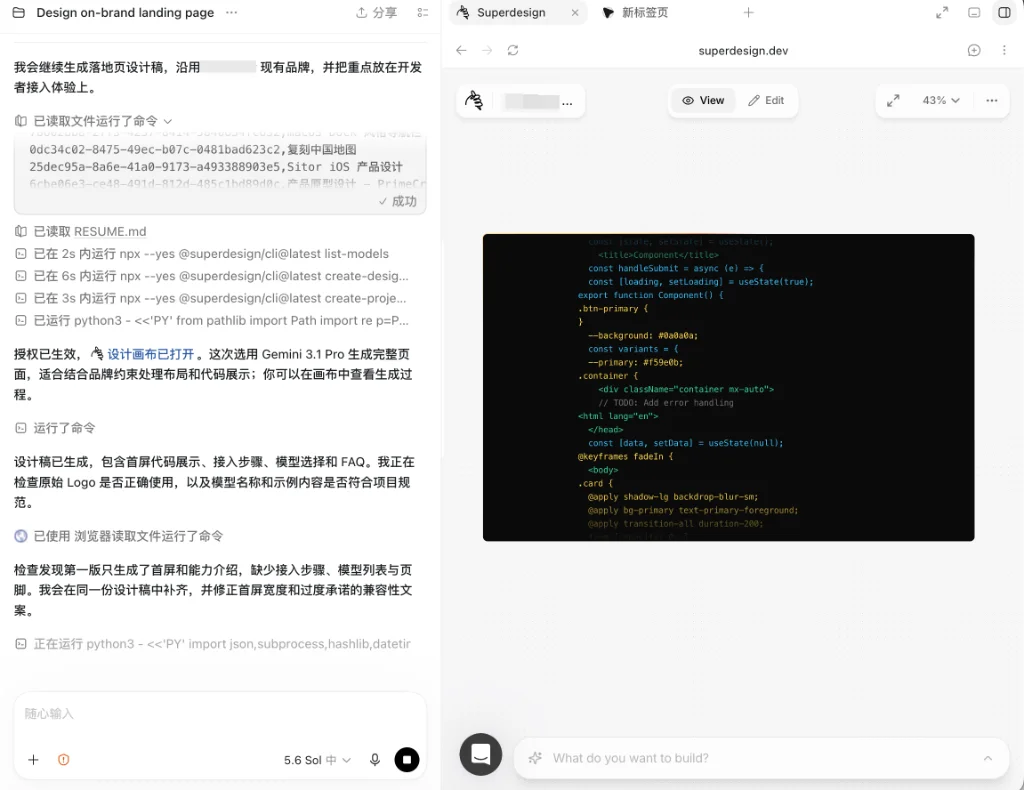Close the Superdesign tab
Image resolution: width=1024 pixels, height=790 pixels.
pos(575,12)
